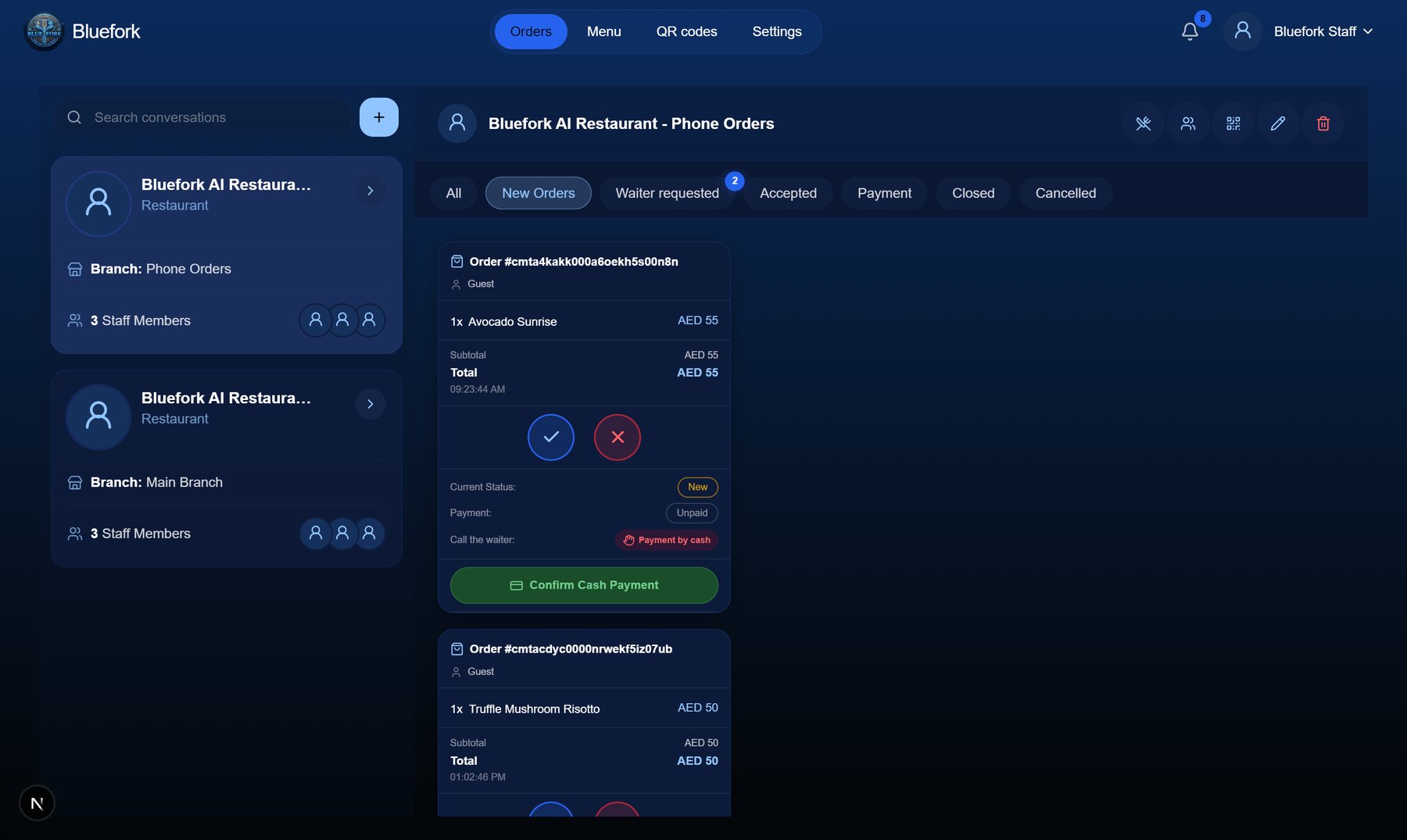The width and height of the screenshot is (1407, 840).
Task: Switch to the Orders nav tab
Action: click(531, 31)
